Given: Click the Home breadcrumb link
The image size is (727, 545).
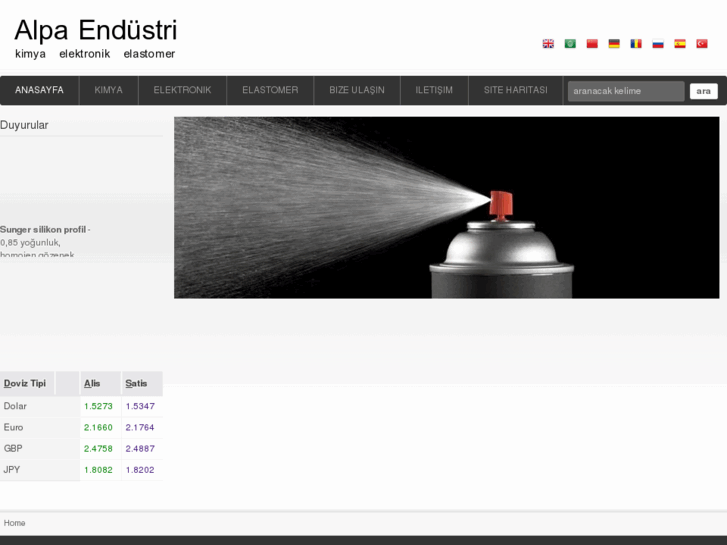Looking at the screenshot, I should pyautogui.click(x=14, y=523).
